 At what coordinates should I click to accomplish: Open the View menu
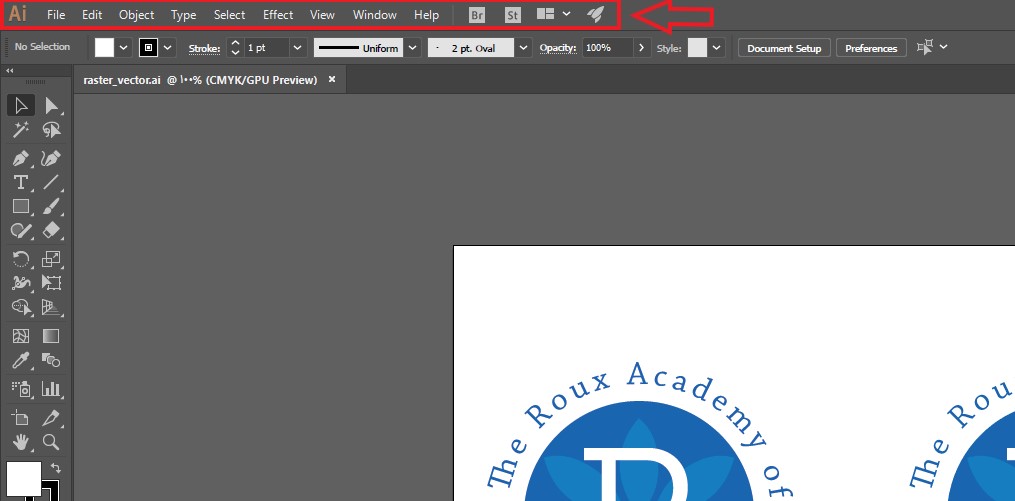click(x=322, y=15)
